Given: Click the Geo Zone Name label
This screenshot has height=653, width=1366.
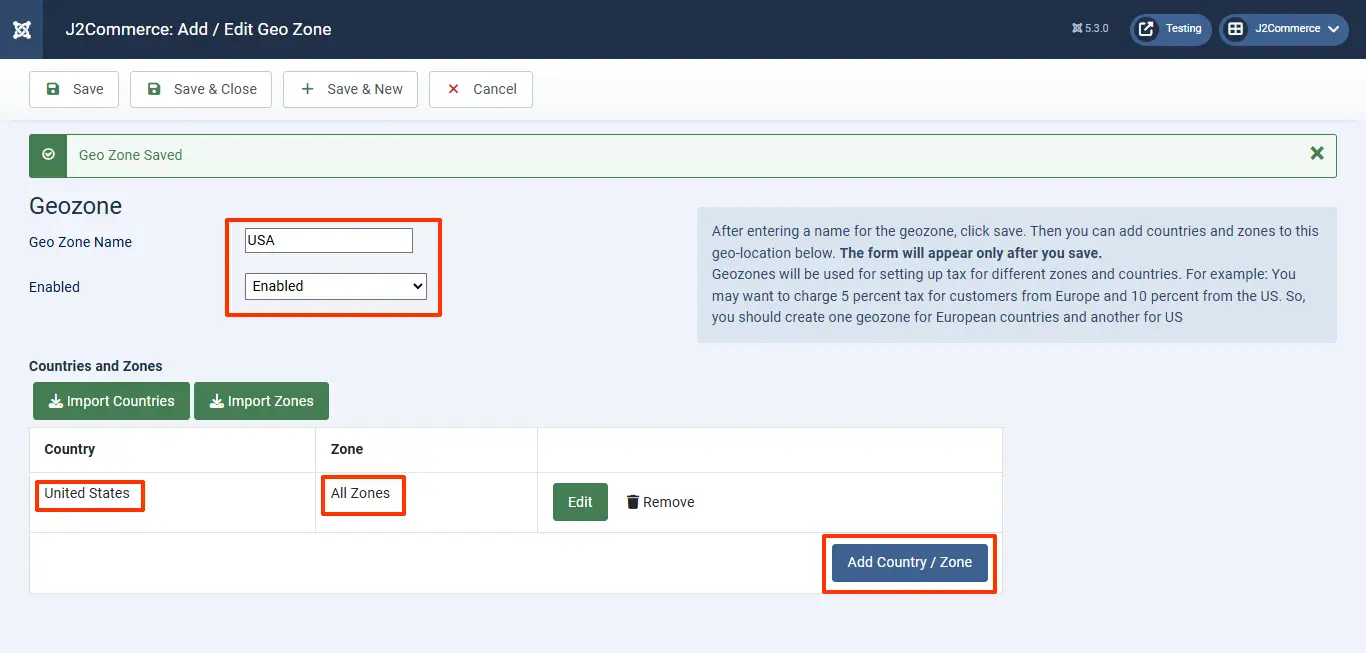Looking at the screenshot, I should pos(80,242).
